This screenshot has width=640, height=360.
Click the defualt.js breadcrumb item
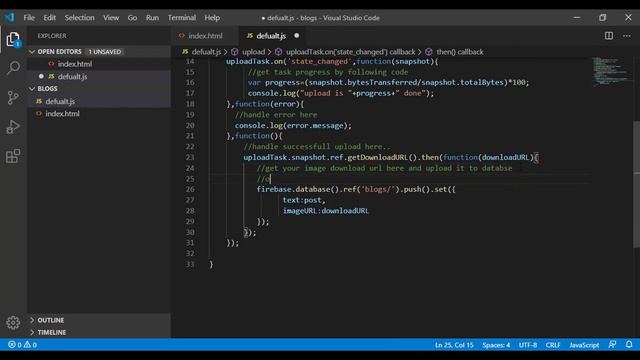pos(206,52)
